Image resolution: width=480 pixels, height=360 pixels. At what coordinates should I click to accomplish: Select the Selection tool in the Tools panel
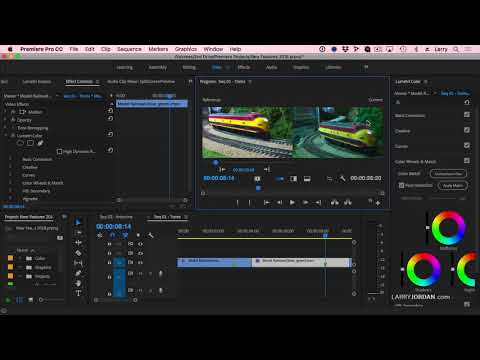coord(78,222)
